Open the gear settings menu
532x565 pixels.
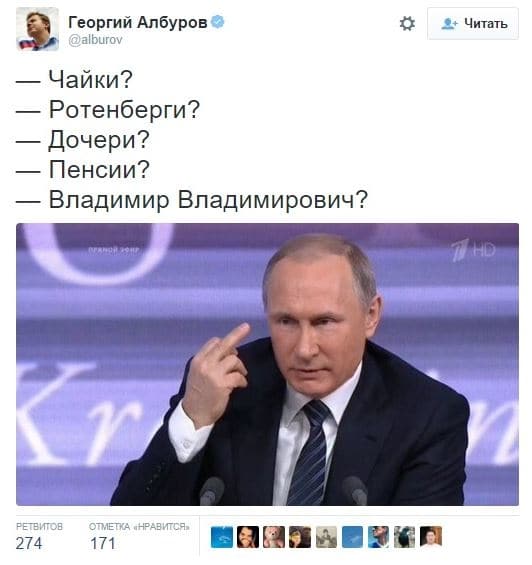(407, 24)
